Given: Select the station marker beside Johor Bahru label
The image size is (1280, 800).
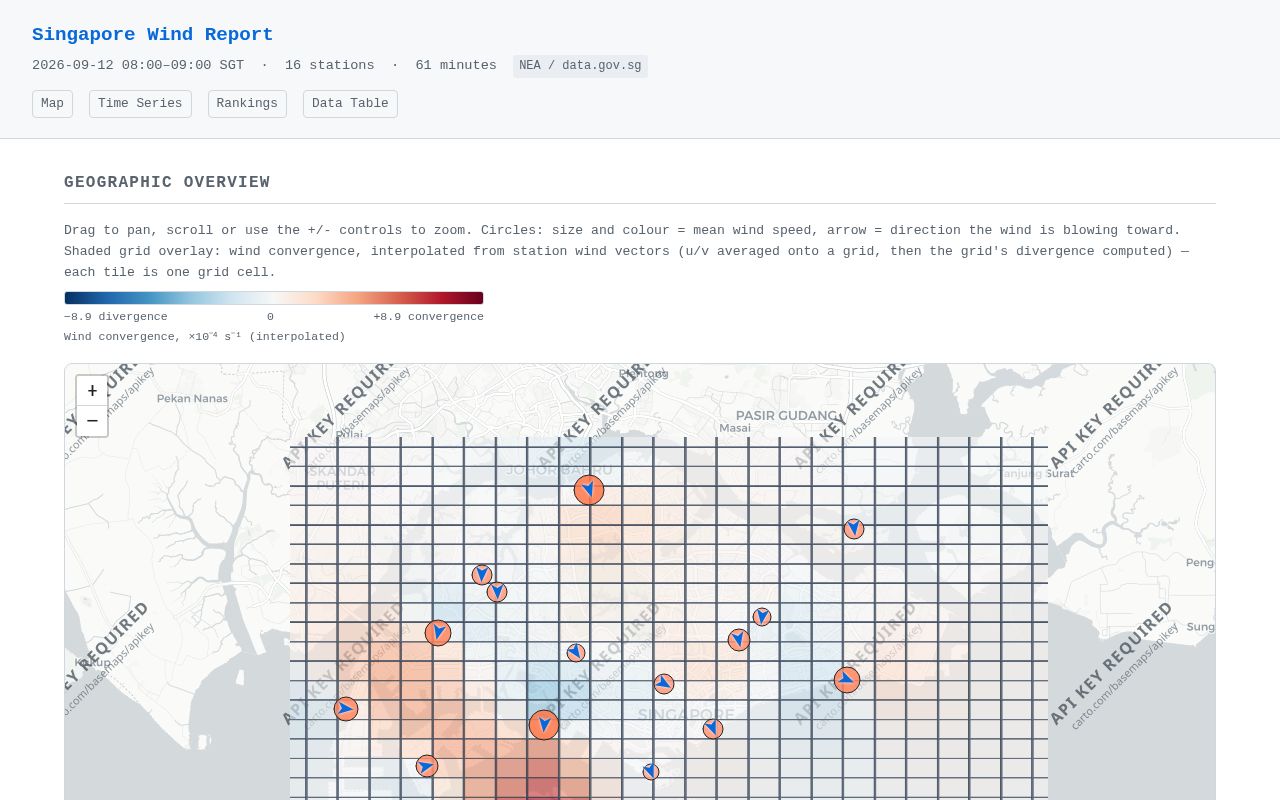Looking at the screenshot, I should [589, 490].
